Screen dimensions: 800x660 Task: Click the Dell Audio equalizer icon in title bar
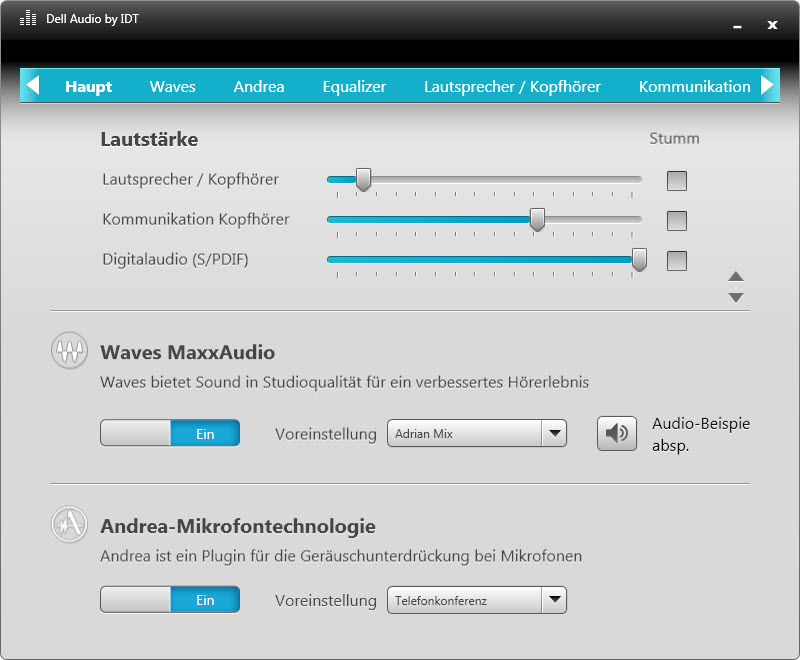point(28,18)
